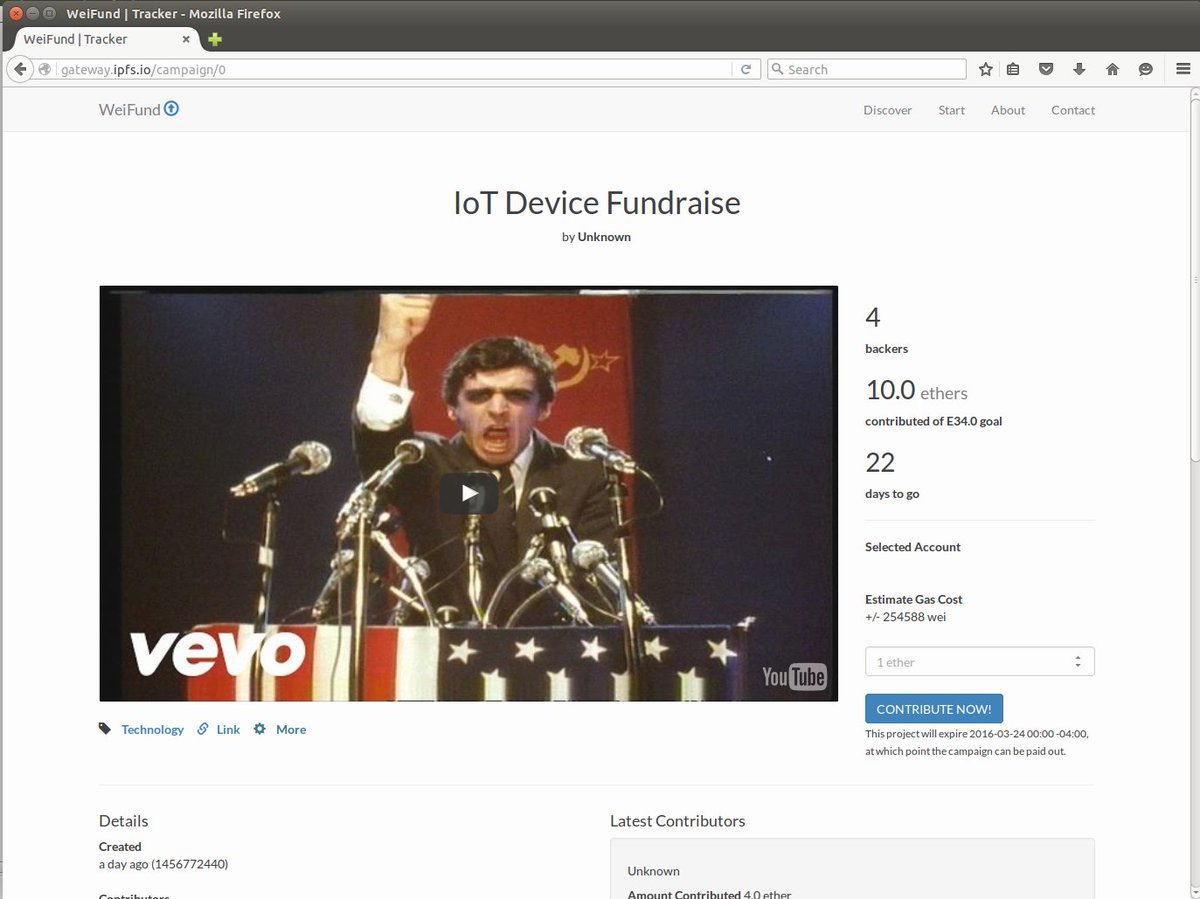Click the 10.0 ethers amount text
The height and width of the screenshot is (899, 1200).
point(916,391)
